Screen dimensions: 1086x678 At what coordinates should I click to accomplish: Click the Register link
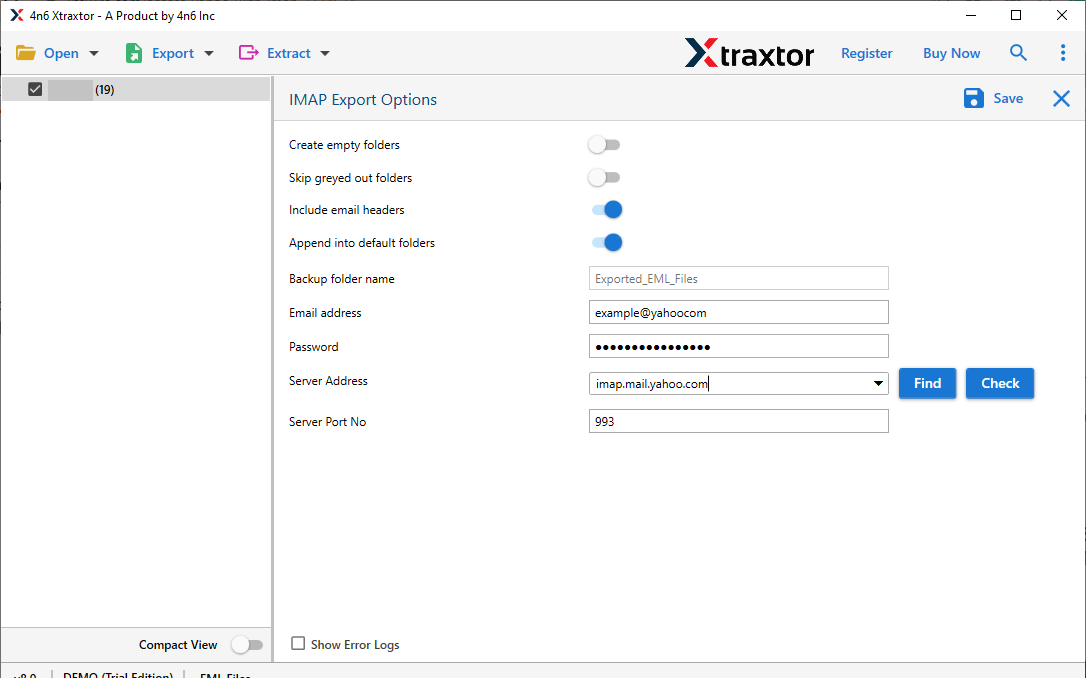click(x=866, y=53)
